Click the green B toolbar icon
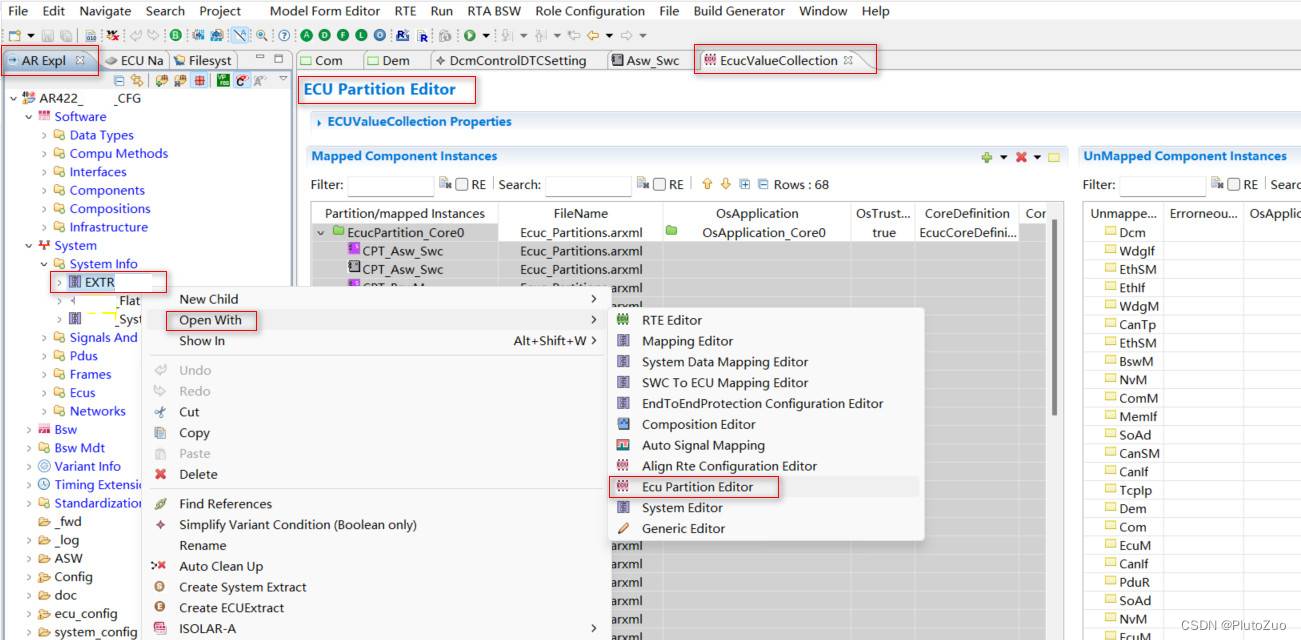 (x=175, y=35)
